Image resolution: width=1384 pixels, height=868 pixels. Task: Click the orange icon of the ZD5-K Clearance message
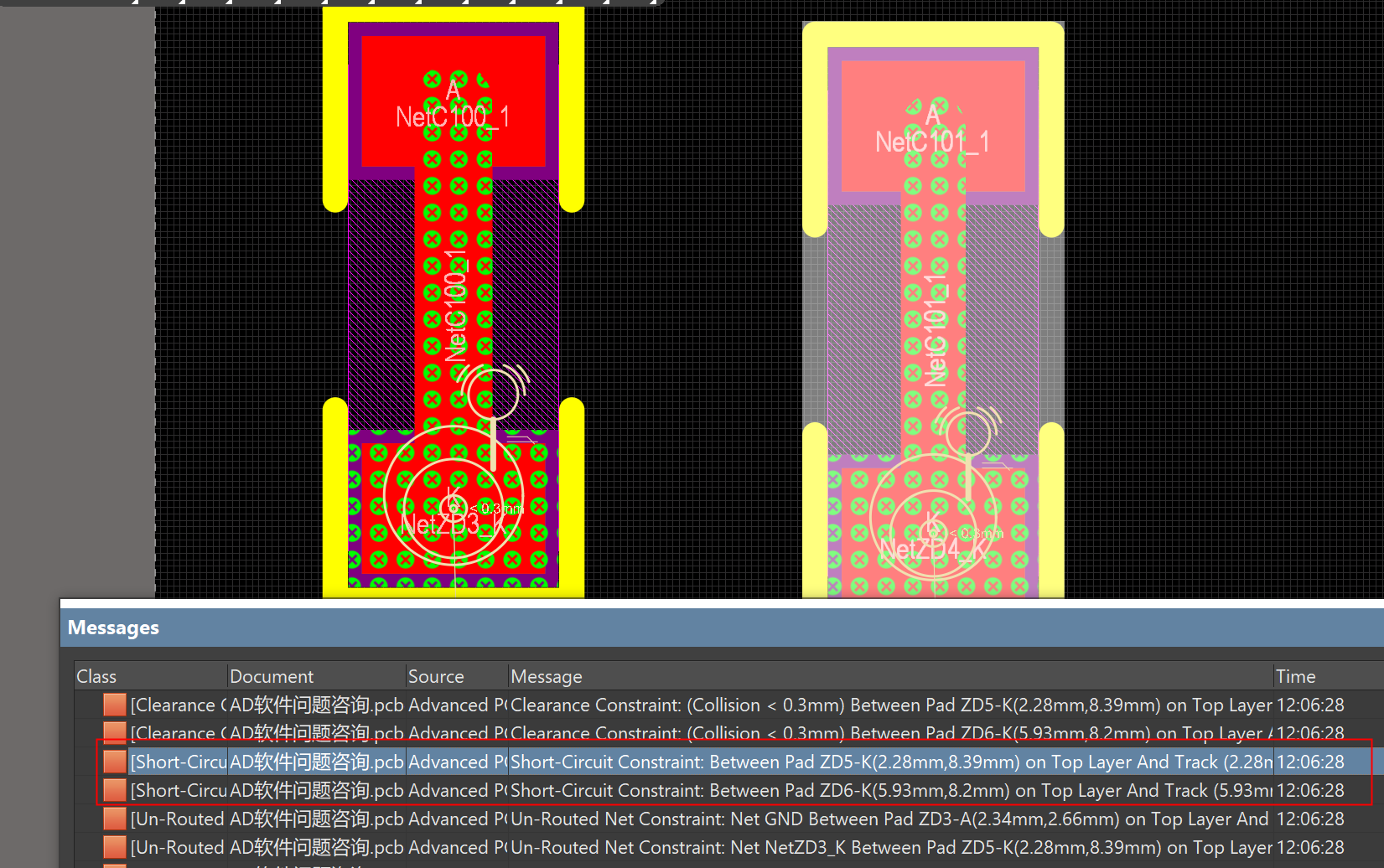point(115,705)
